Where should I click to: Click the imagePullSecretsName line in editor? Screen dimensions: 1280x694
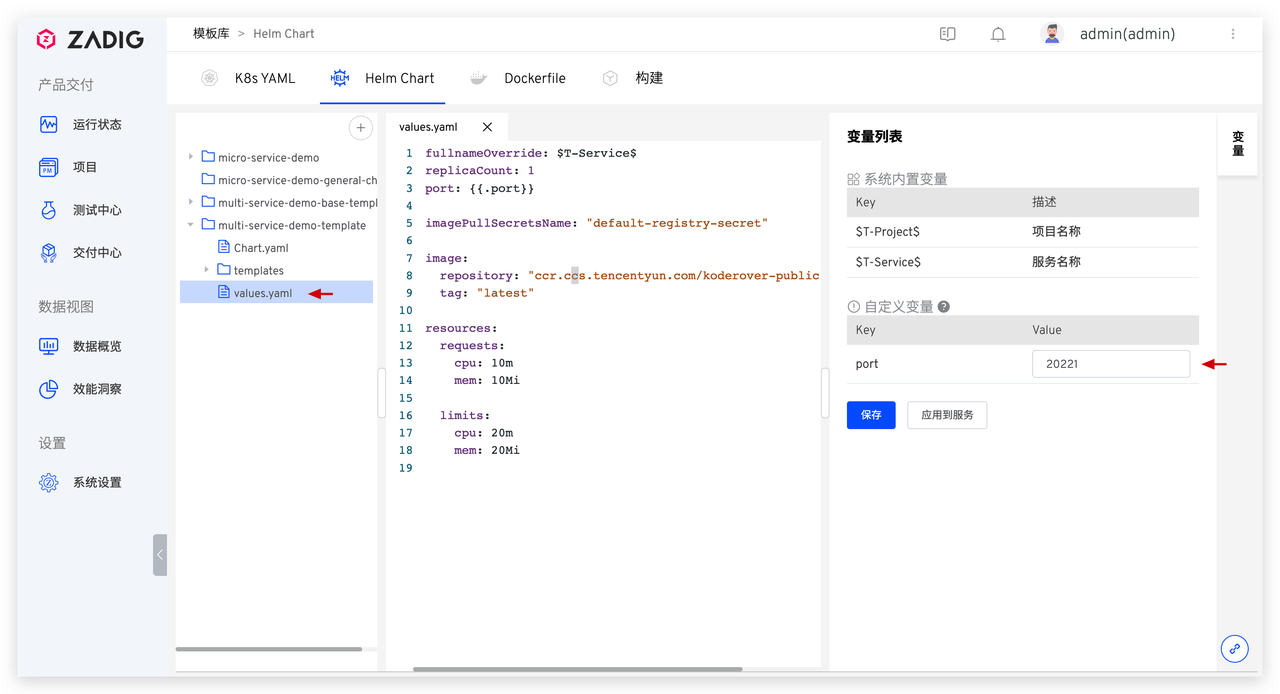tap(596, 223)
